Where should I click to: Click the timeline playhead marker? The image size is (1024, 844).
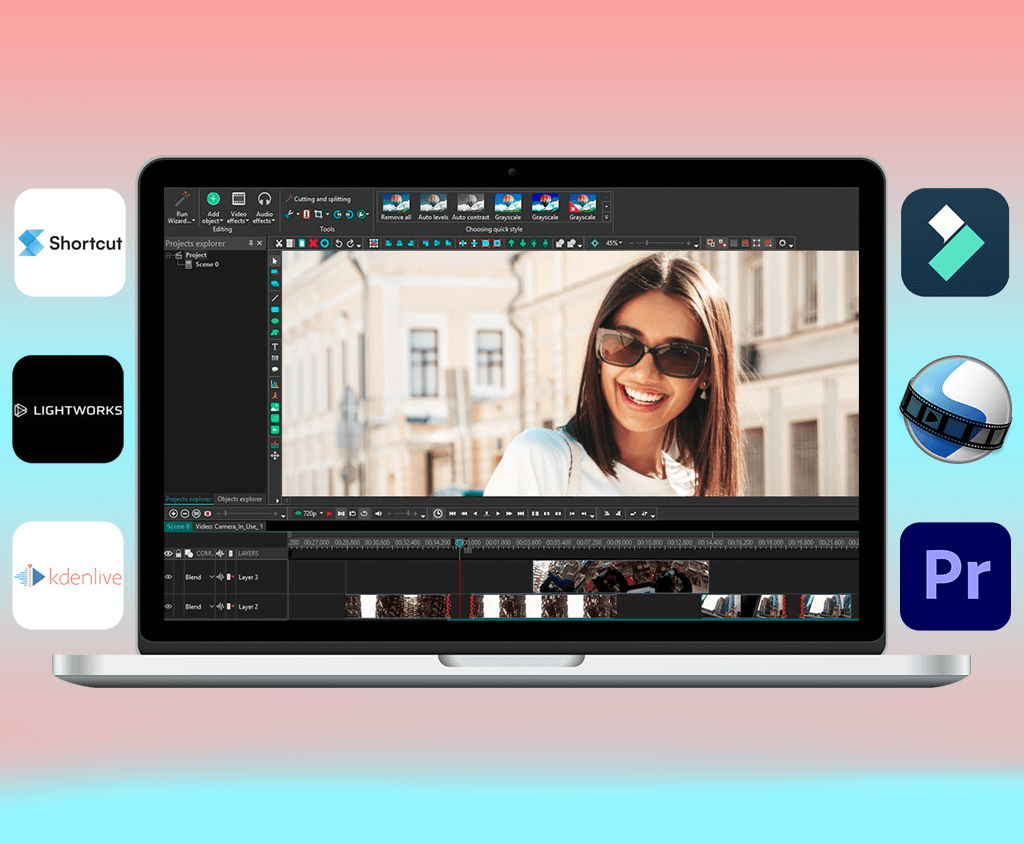tap(460, 544)
